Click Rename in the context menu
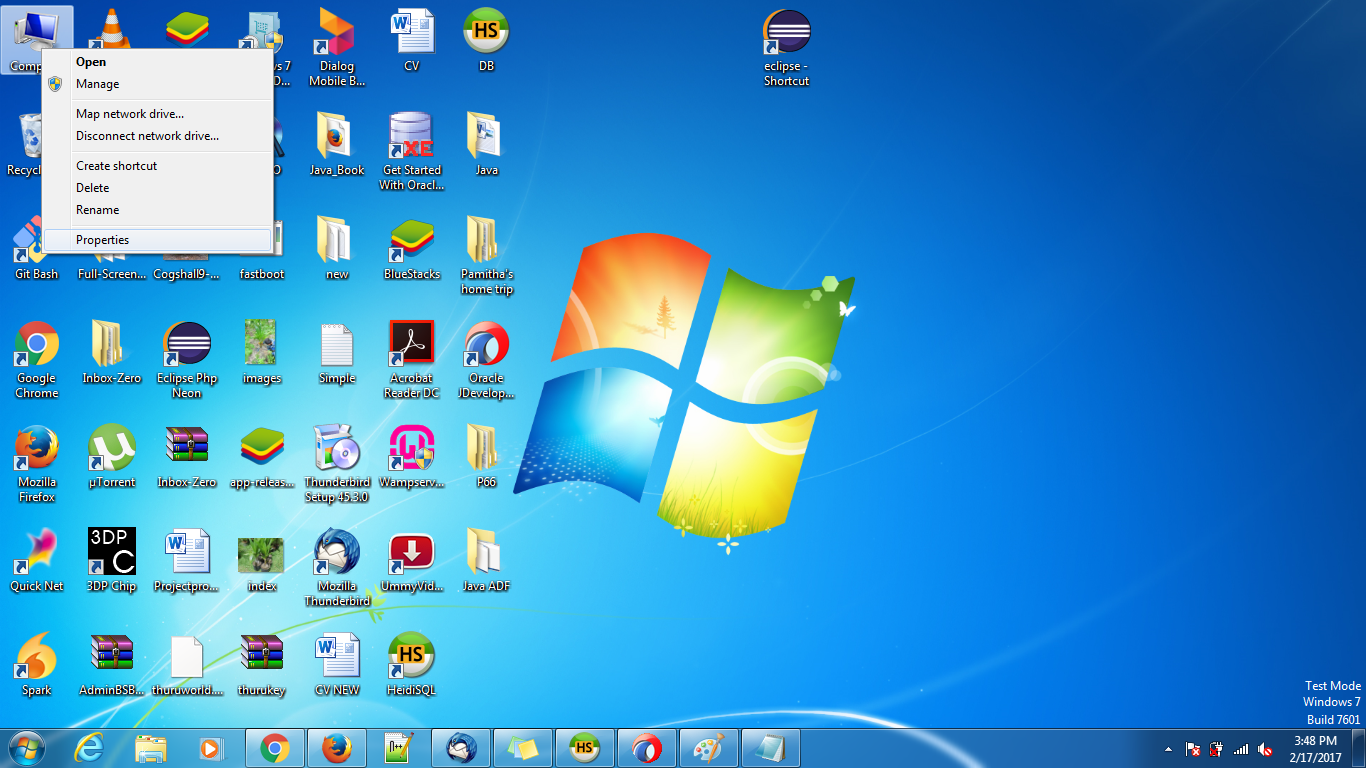1366x768 pixels. [x=158, y=210]
